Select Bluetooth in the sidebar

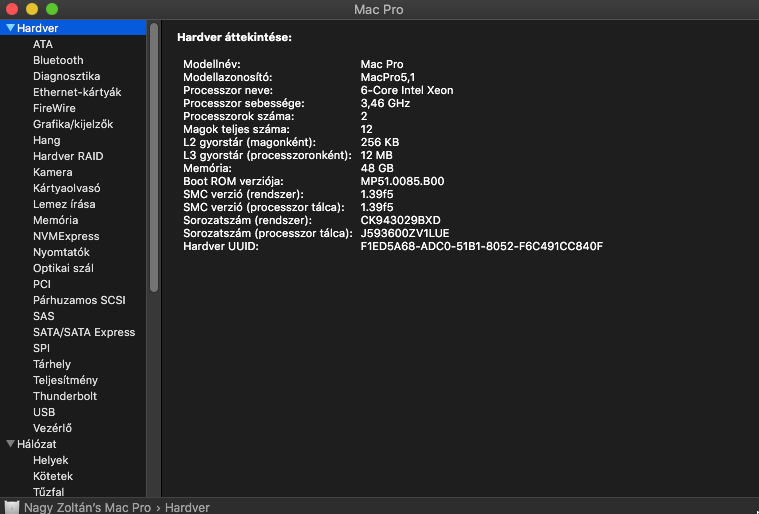[x=58, y=60]
